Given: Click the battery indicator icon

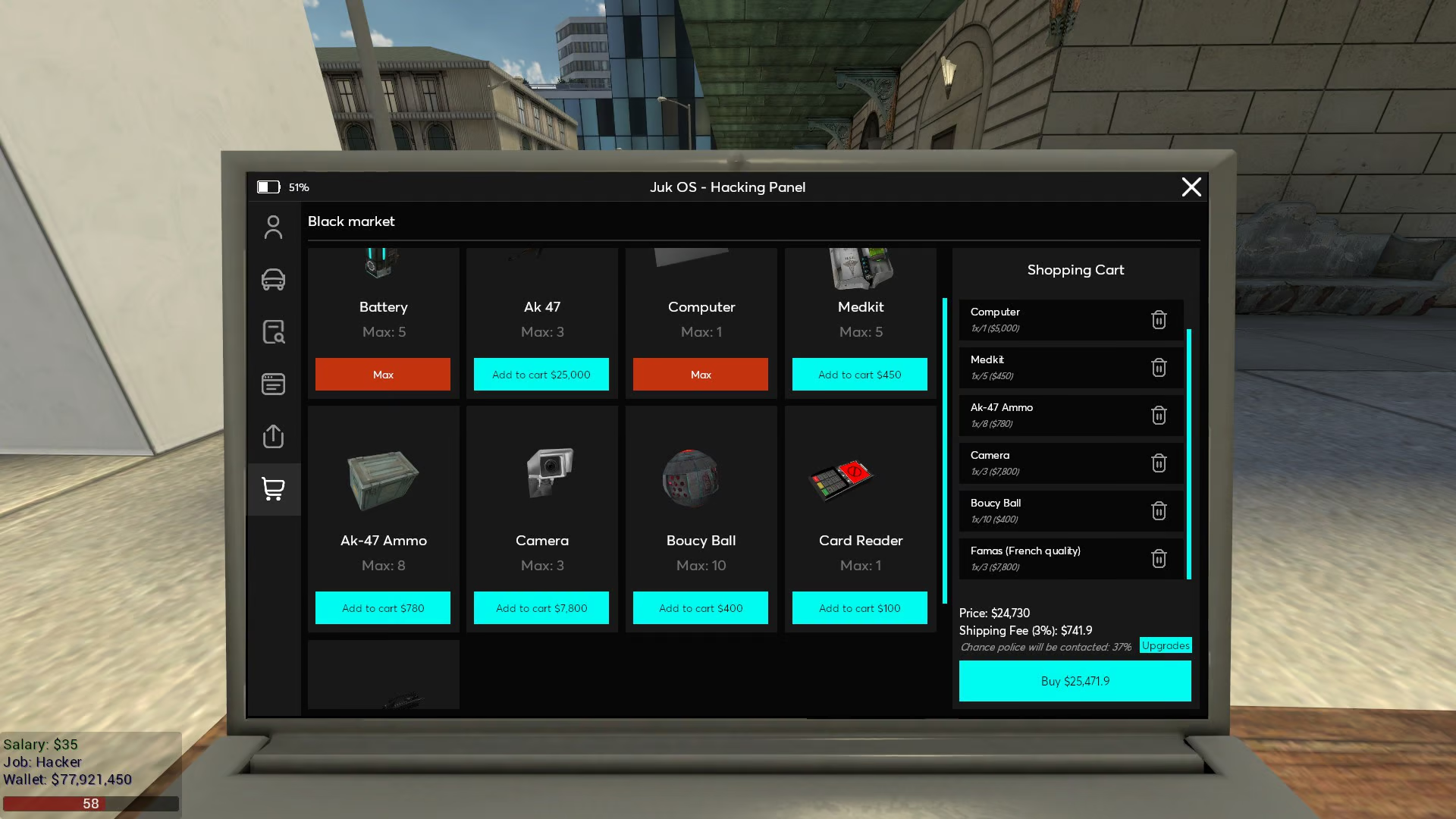Looking at the screenshot, I should coord(268,187).
